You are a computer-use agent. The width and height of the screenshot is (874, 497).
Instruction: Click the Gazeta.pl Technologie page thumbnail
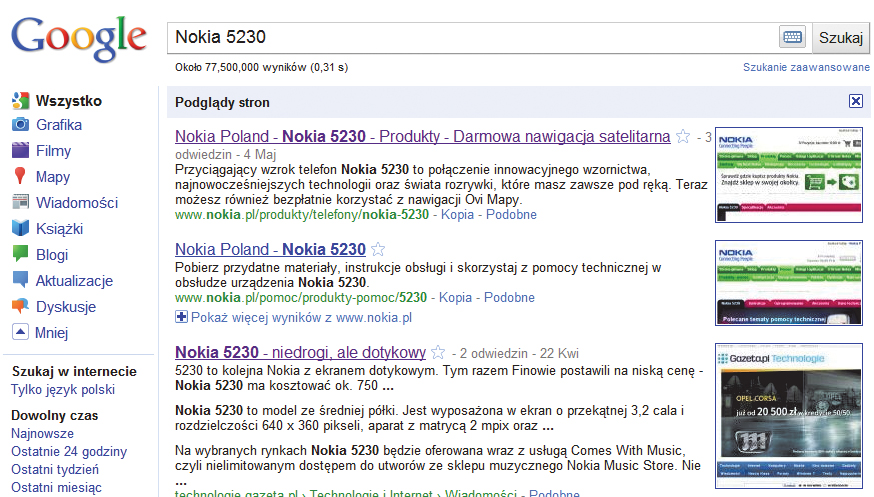point(788,416)
